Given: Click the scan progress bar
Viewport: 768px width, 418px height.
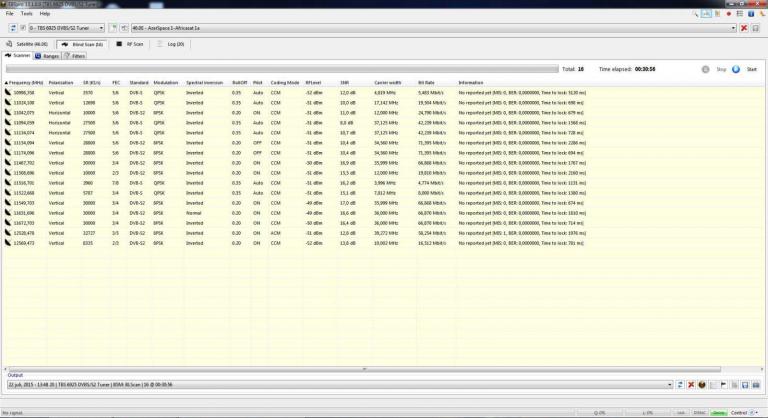Looking at the screenshot, I should click(280, 69).
